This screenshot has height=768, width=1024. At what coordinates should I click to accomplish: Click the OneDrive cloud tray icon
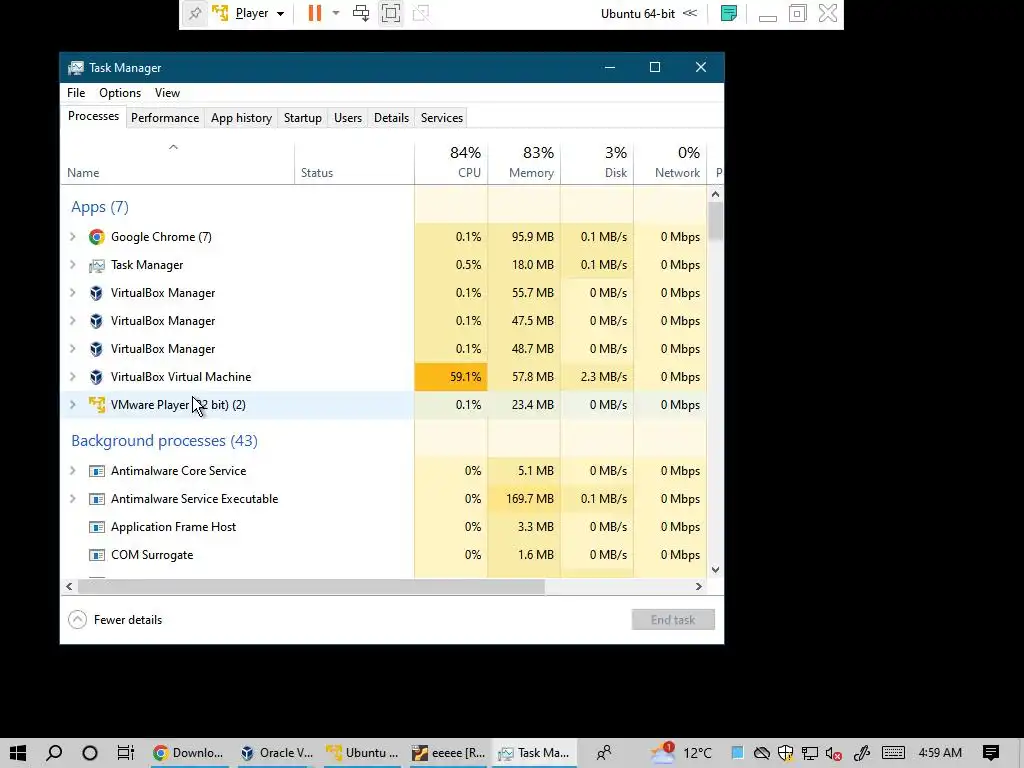761,753
